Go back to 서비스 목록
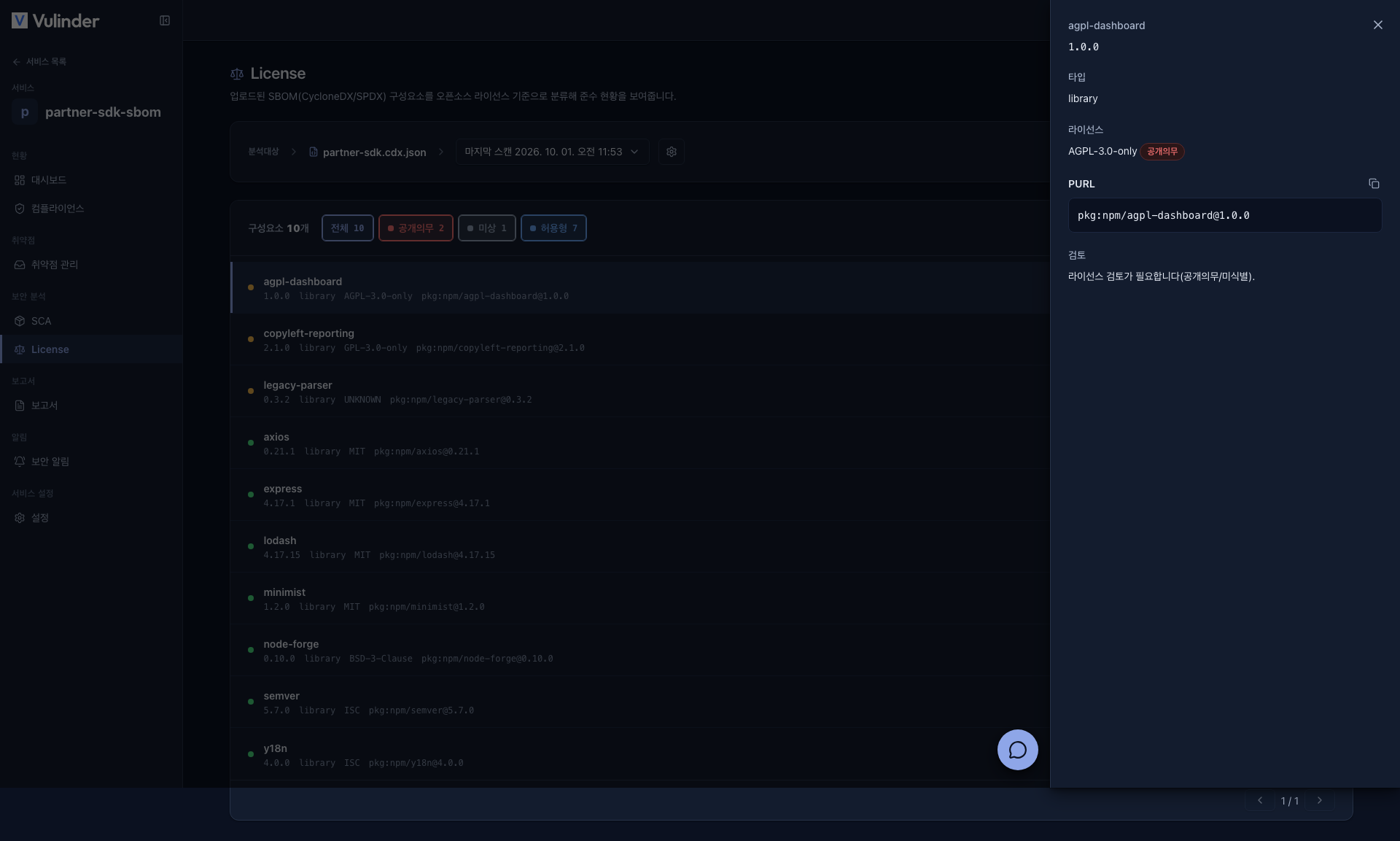1400x841 pixels. click(x=39, y=62)
